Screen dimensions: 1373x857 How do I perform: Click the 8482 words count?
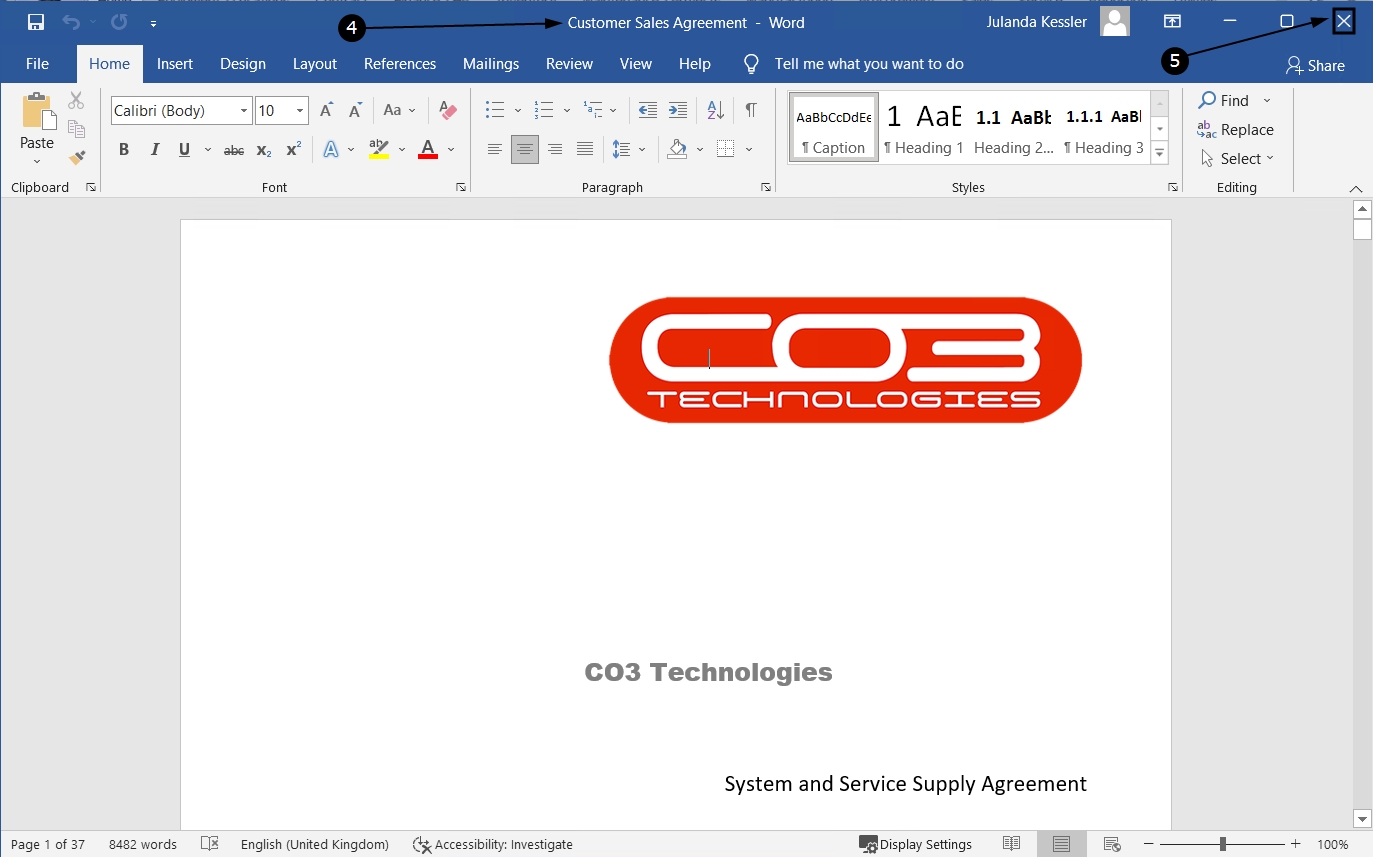click(143, 844)
